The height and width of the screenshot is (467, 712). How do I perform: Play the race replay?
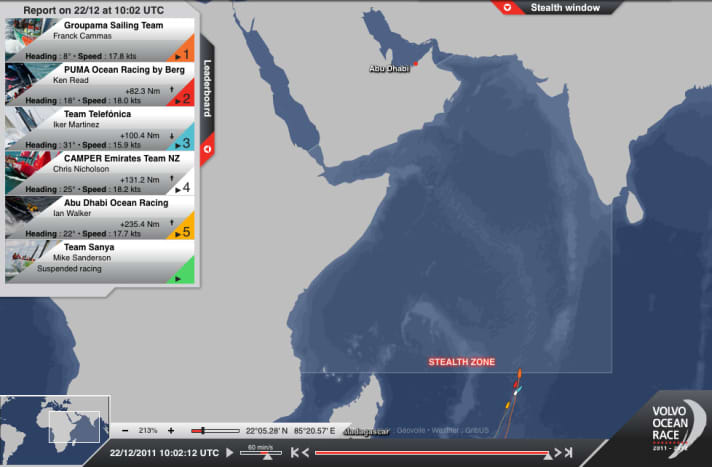230,452
